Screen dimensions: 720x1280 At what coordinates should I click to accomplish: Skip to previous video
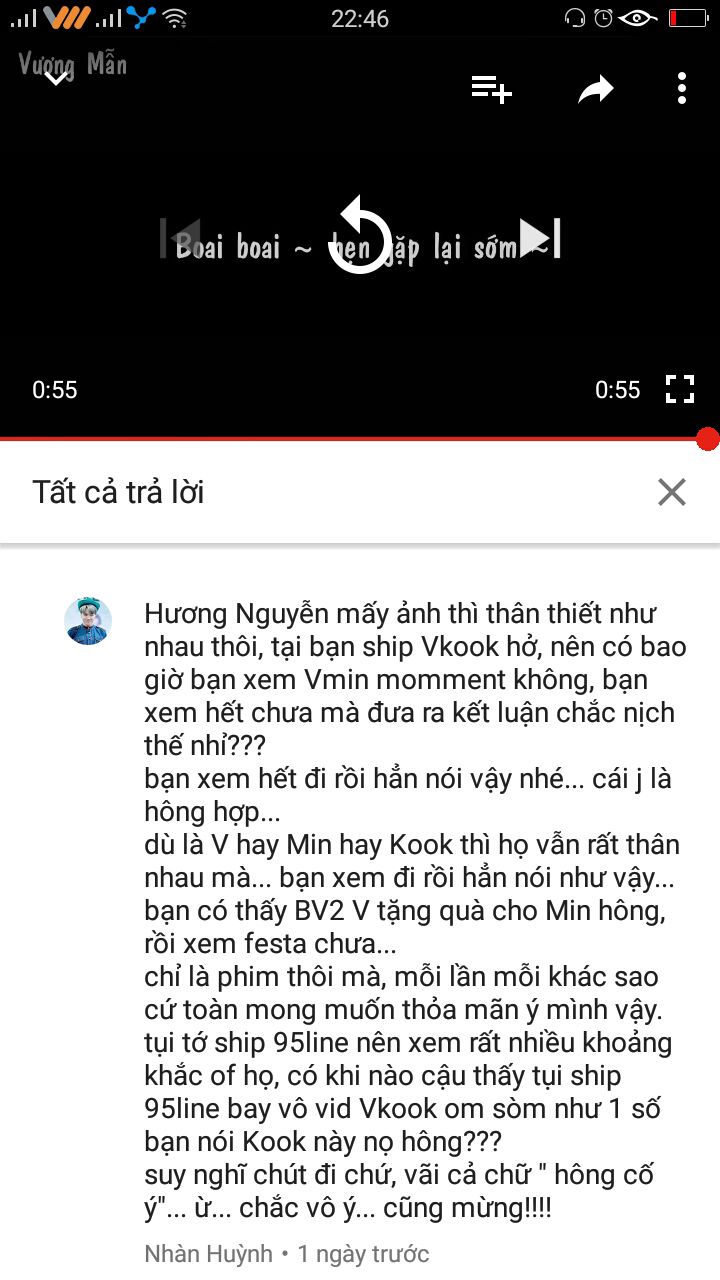tap(181, 238)
